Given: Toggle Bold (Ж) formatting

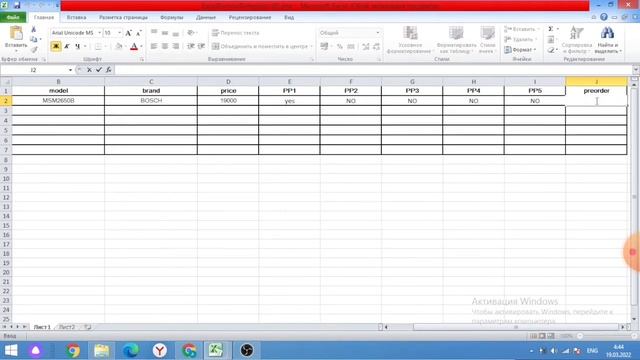Looking at the screenshot, I should click(56, 47).
